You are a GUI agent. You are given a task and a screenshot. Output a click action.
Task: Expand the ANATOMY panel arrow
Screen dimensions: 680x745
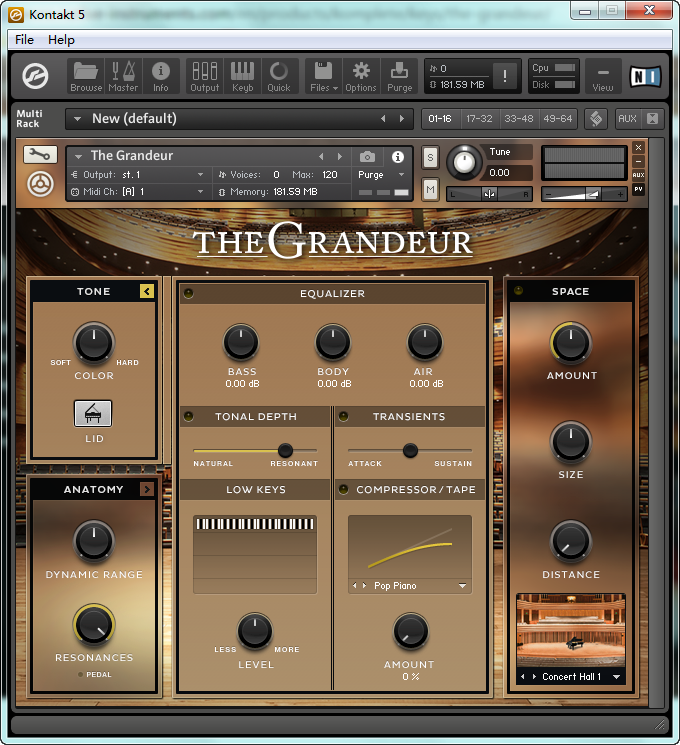tap(147, 489)
